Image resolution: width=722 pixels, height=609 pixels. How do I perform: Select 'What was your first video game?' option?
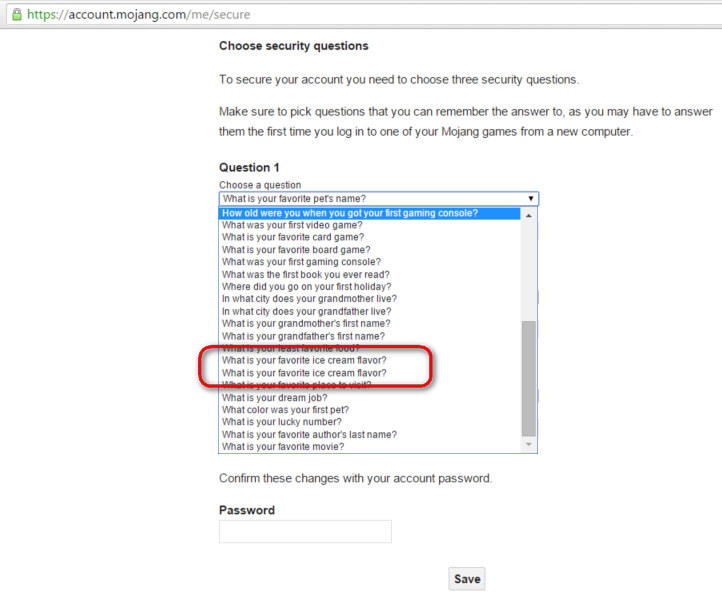coord(293,225)
